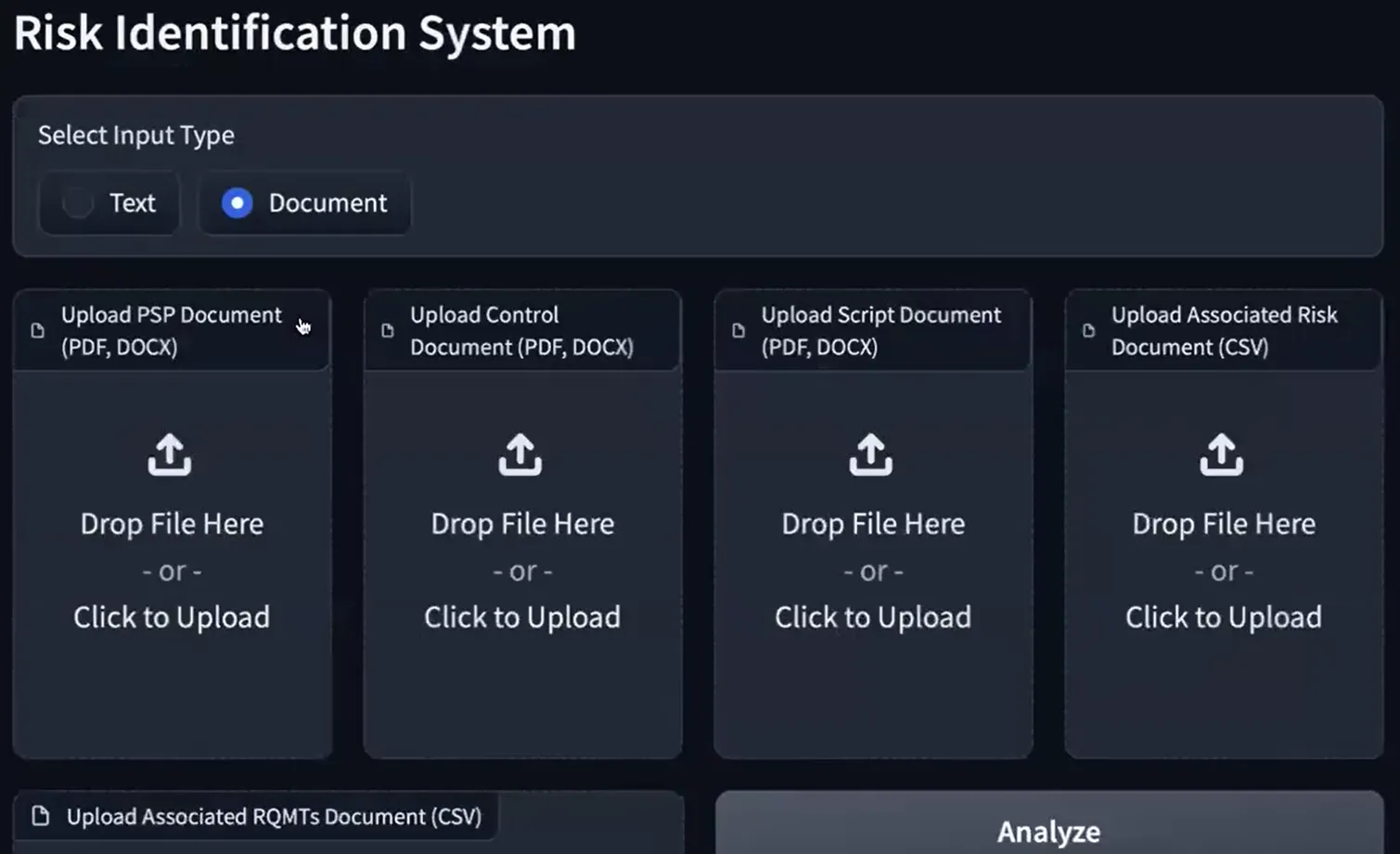This screenshot has width=1400, height=854.
Task: Click upload arrow icon in Associated Risk panel
Action: [1222, 454]
